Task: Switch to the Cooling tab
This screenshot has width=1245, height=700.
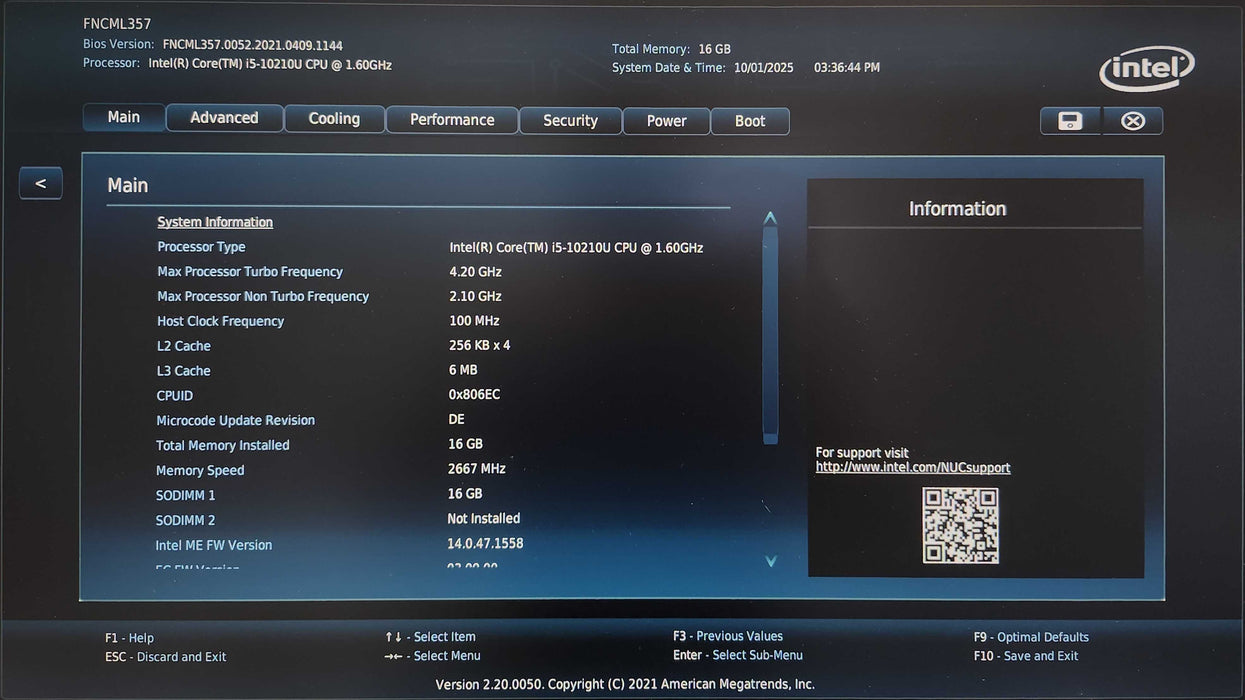Action: pyautogui.click(x=334, y=119)
